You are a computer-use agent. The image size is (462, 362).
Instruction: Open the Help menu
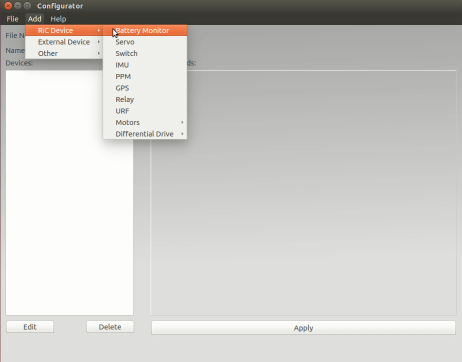click(x=58, y=19)
